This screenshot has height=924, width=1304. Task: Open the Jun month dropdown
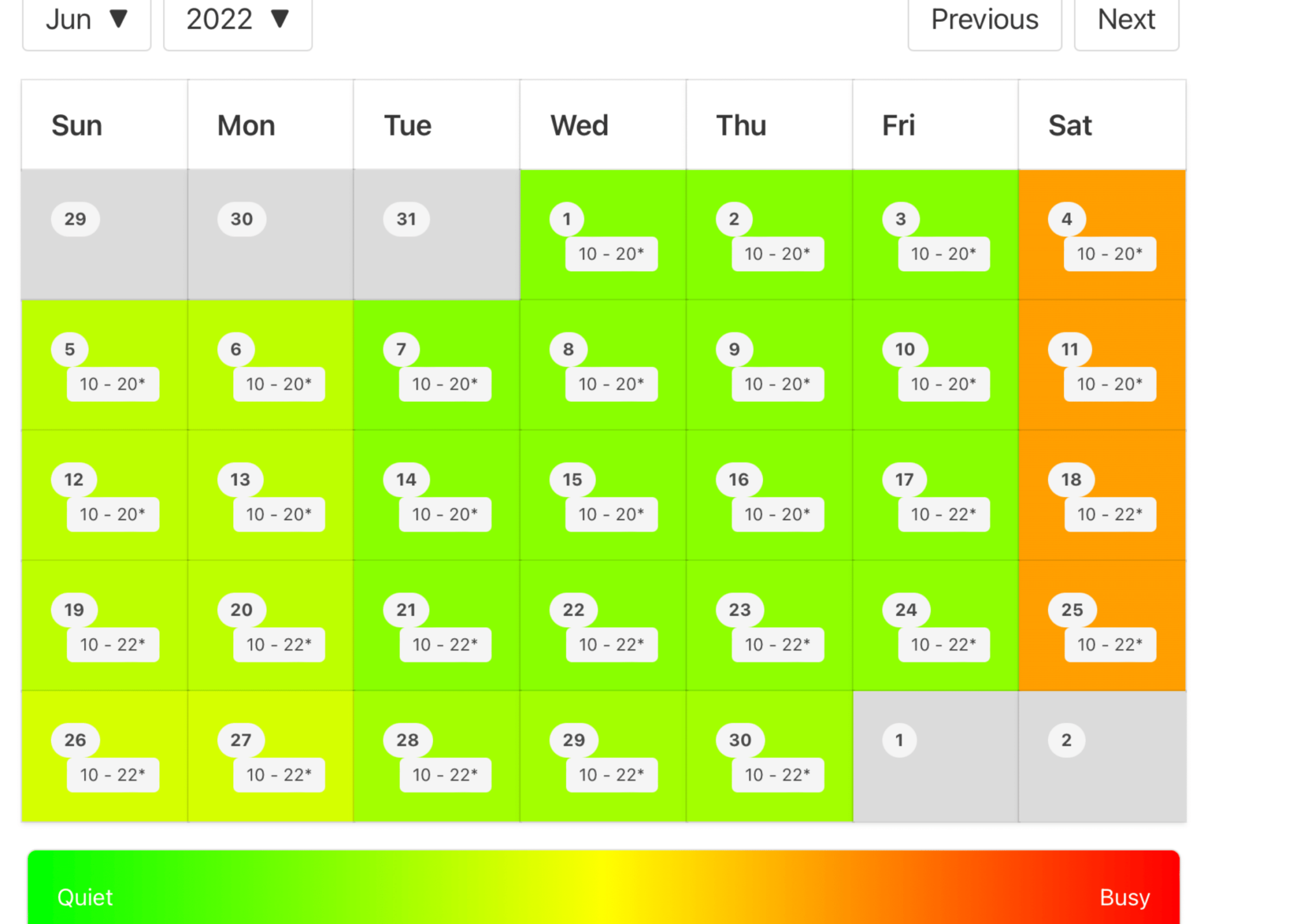click(x=87, y=20)
